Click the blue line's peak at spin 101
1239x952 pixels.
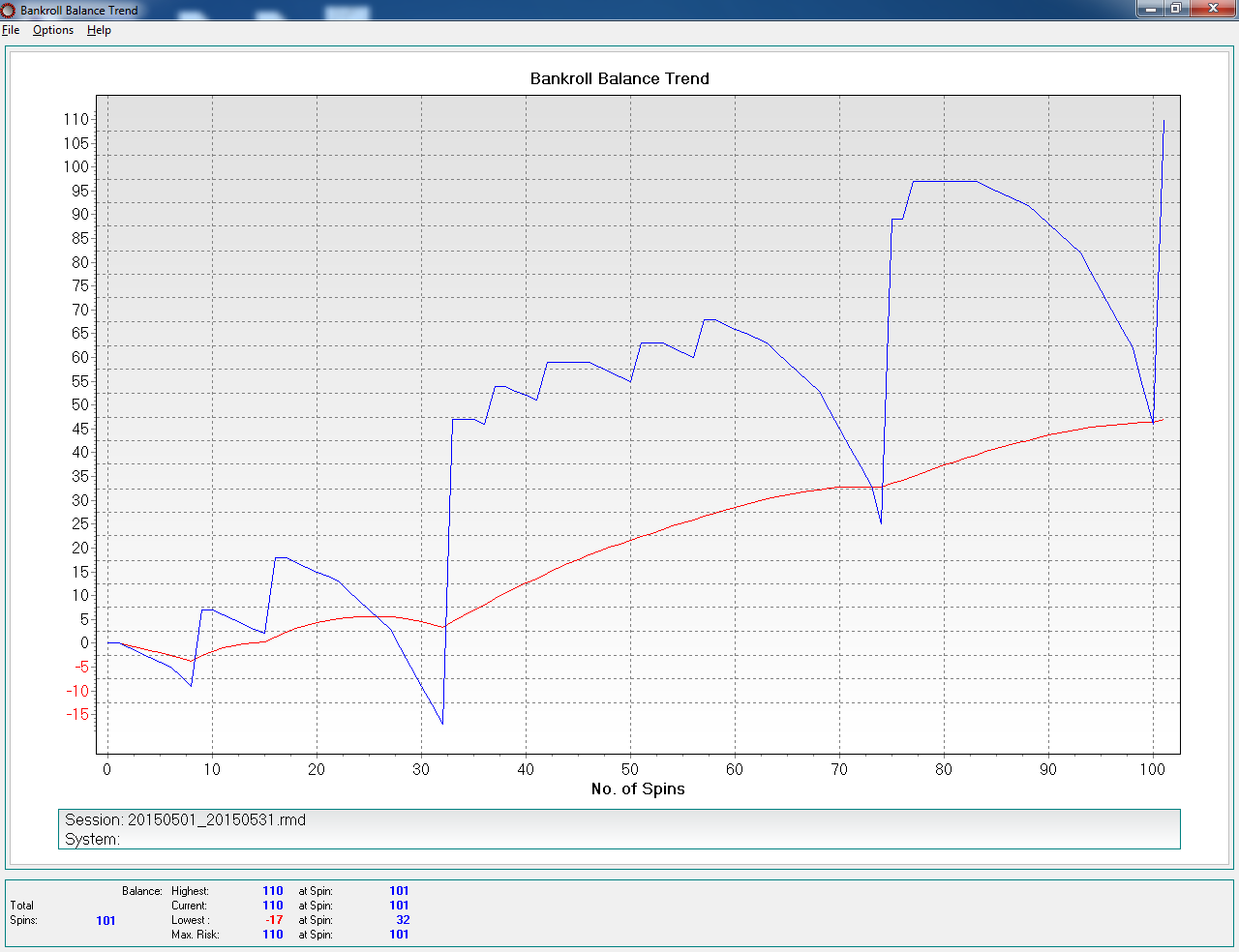point(1163,120)
